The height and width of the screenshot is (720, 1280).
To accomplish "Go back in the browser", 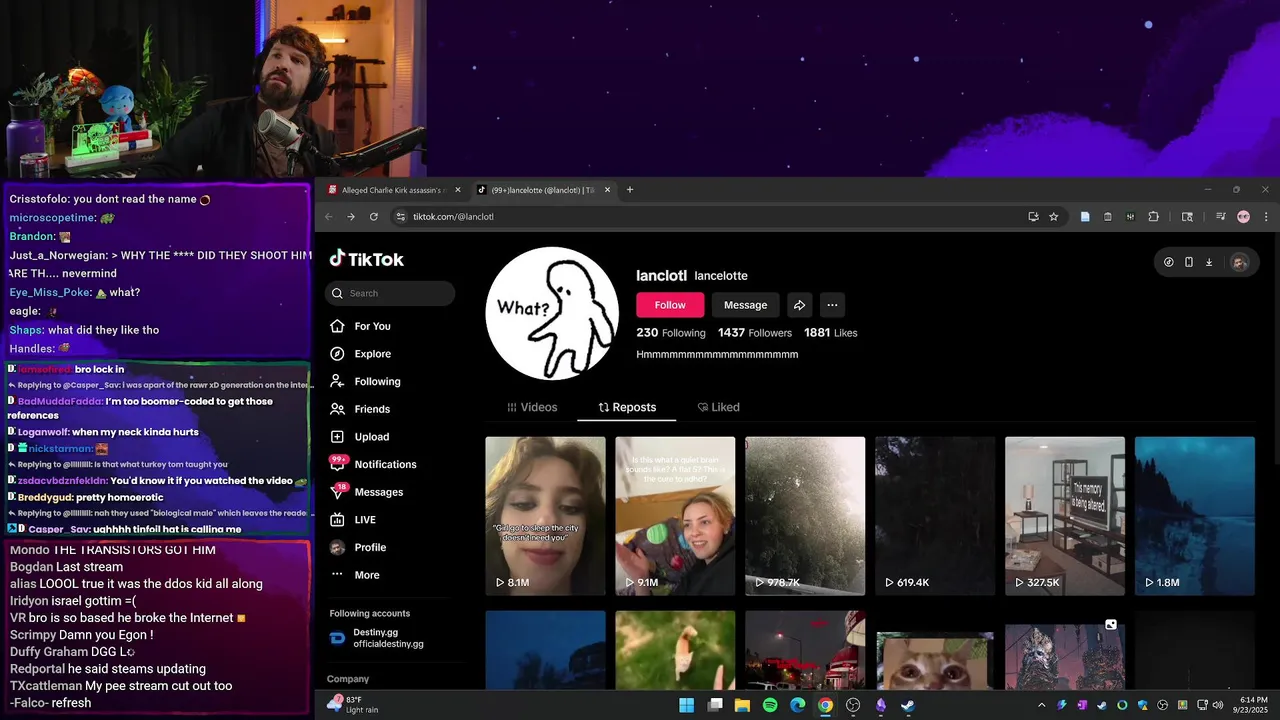I will pyautogui.click(x=329, y=216).
